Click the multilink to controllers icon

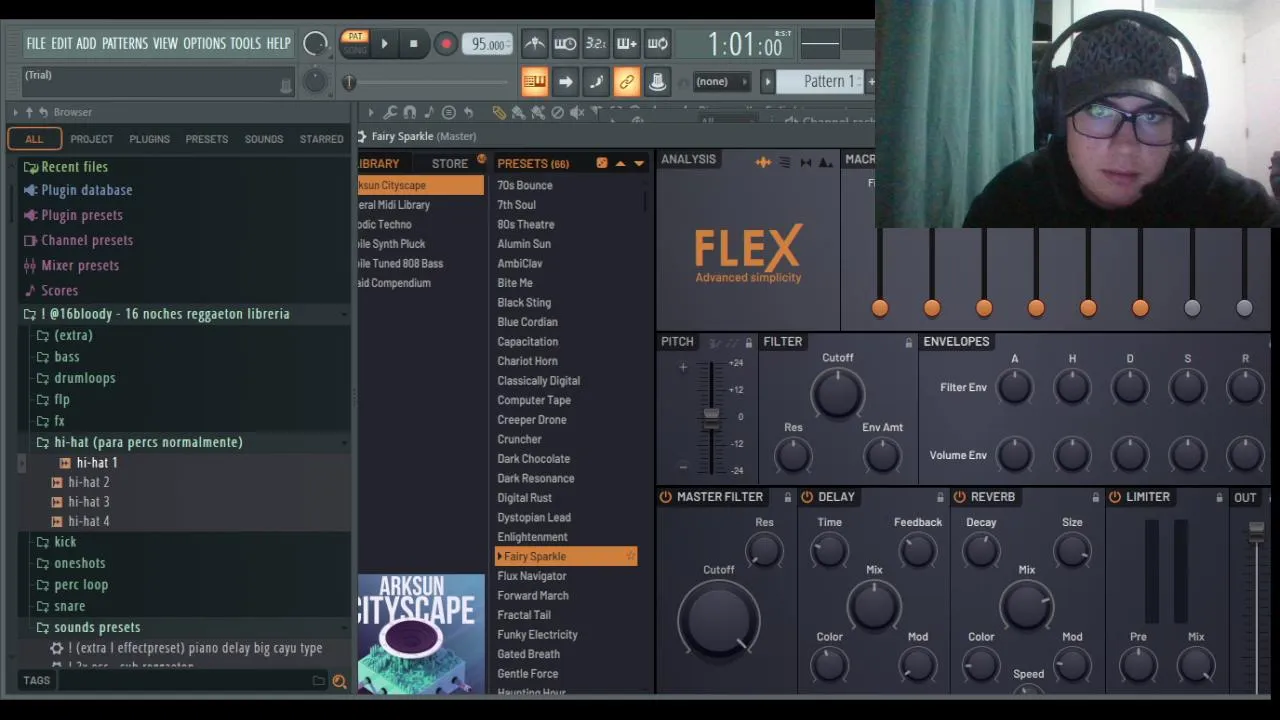658,82
